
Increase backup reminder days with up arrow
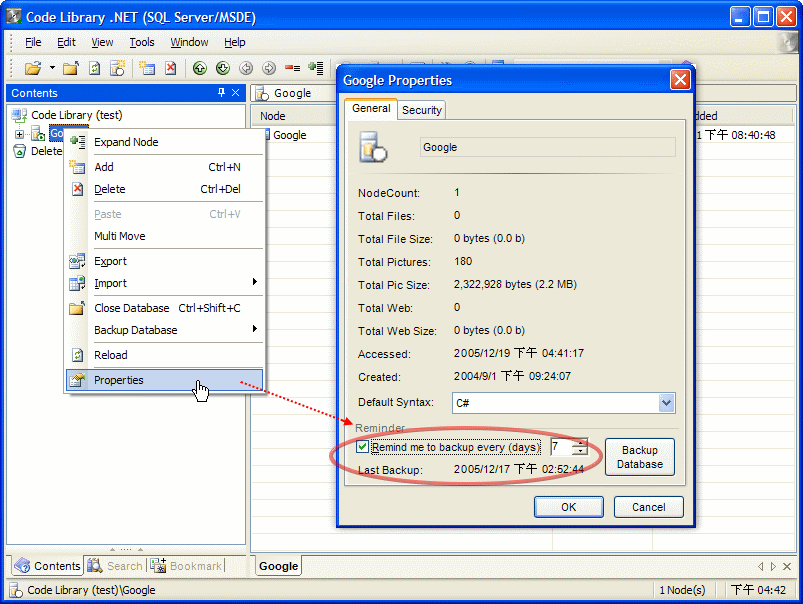click(580, 443)
